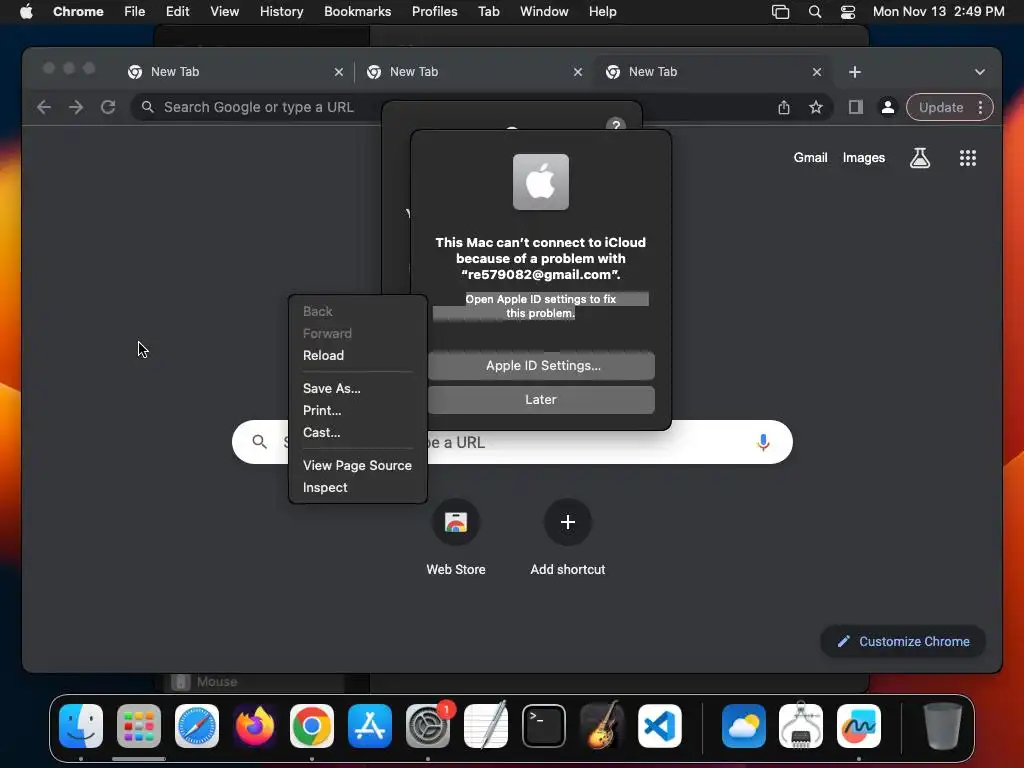Launch Safari from the dock
This screenshot has width=1024, height=768.
197,726
